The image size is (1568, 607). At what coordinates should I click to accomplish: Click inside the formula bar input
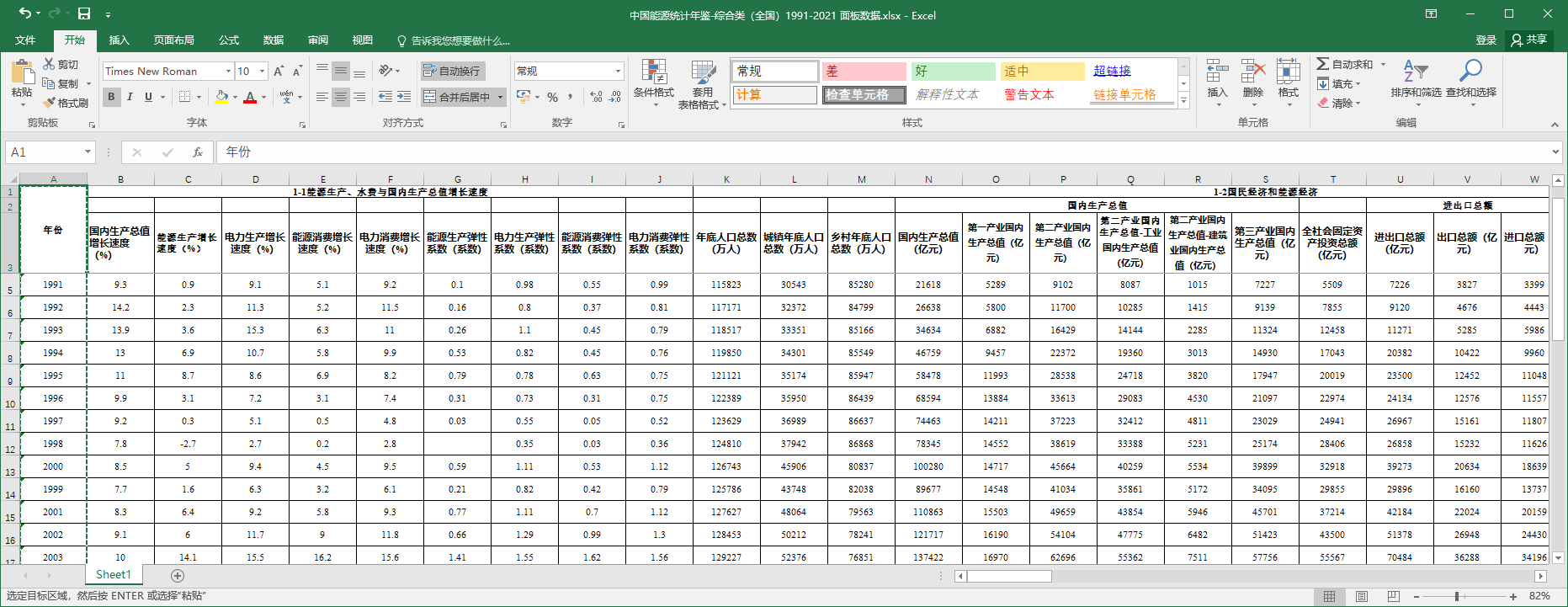(842, 152)
